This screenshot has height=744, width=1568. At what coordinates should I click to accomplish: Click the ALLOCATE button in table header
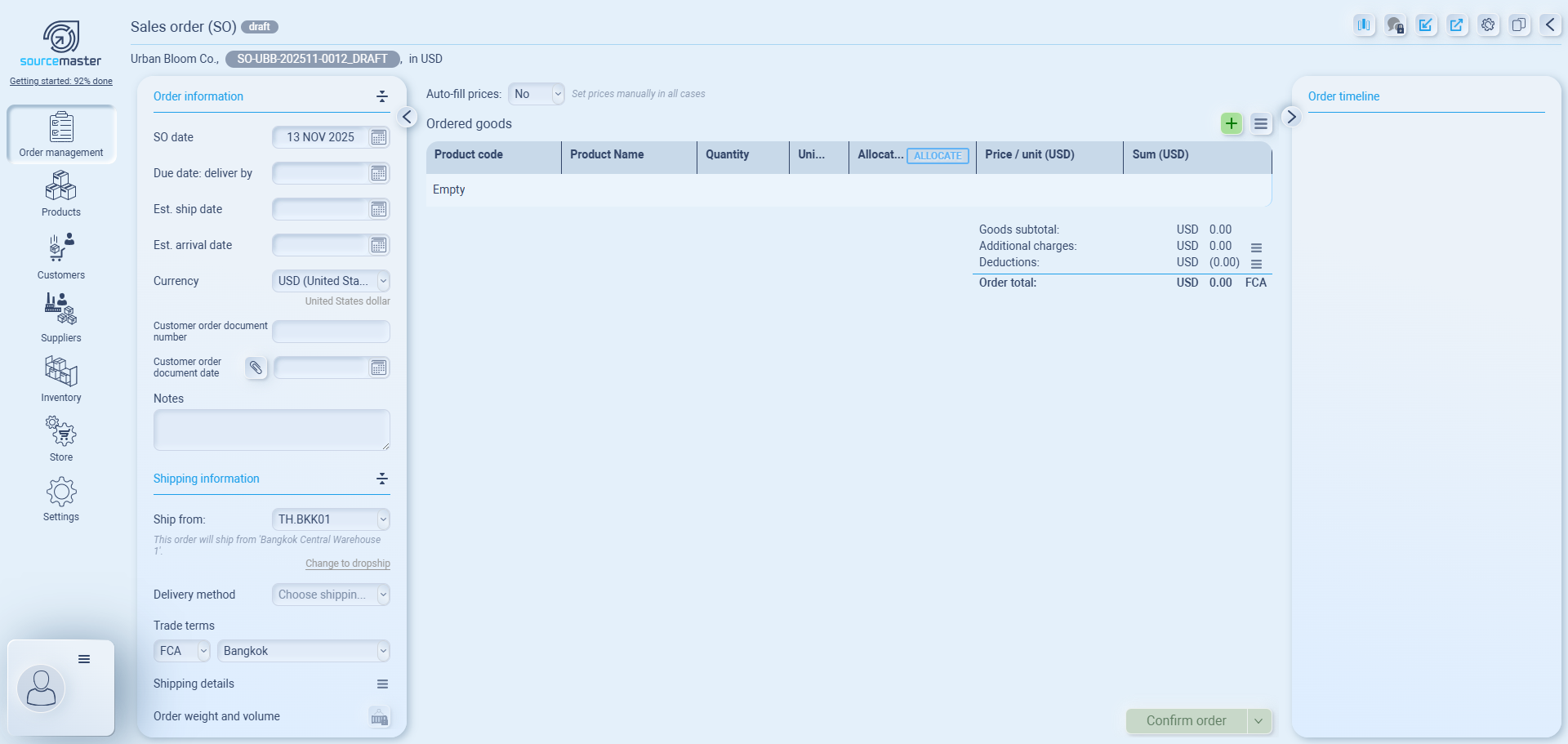(938, 156)
